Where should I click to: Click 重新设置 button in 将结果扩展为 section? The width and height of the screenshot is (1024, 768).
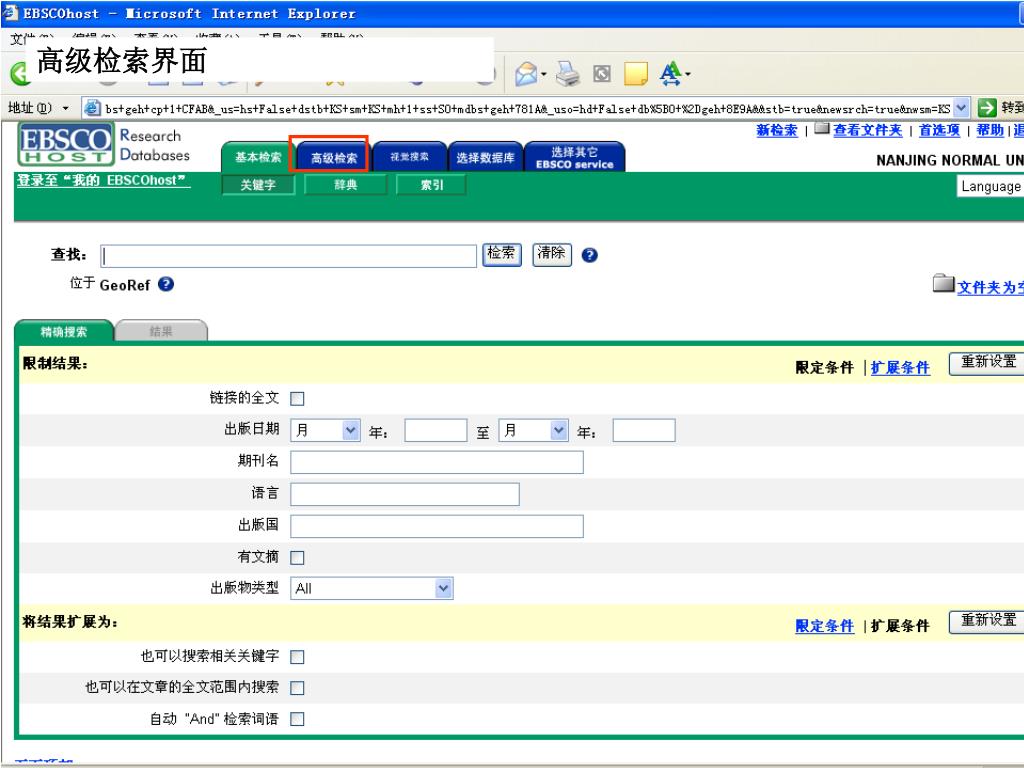coord(987,621)
